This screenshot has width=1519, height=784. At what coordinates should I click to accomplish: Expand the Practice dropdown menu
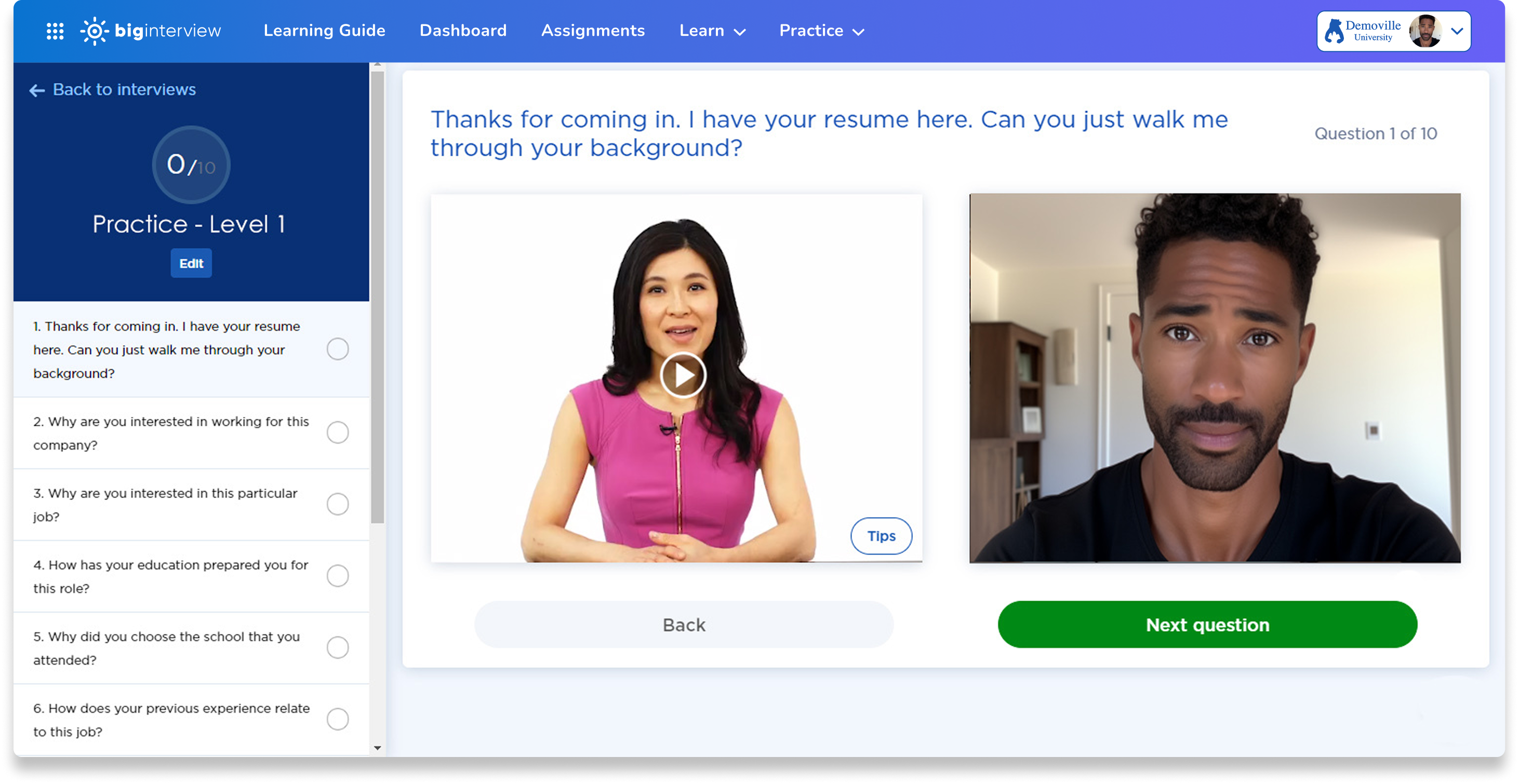(x=821, y=31)
